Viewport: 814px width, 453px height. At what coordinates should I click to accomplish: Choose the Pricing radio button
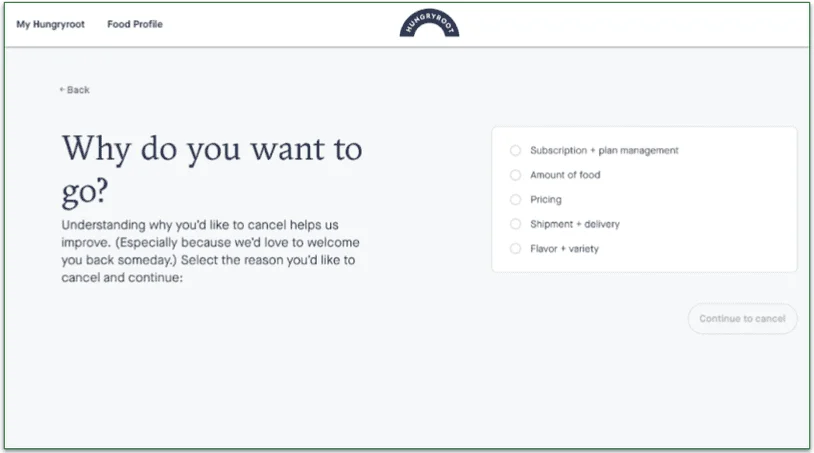coord(516,200)
